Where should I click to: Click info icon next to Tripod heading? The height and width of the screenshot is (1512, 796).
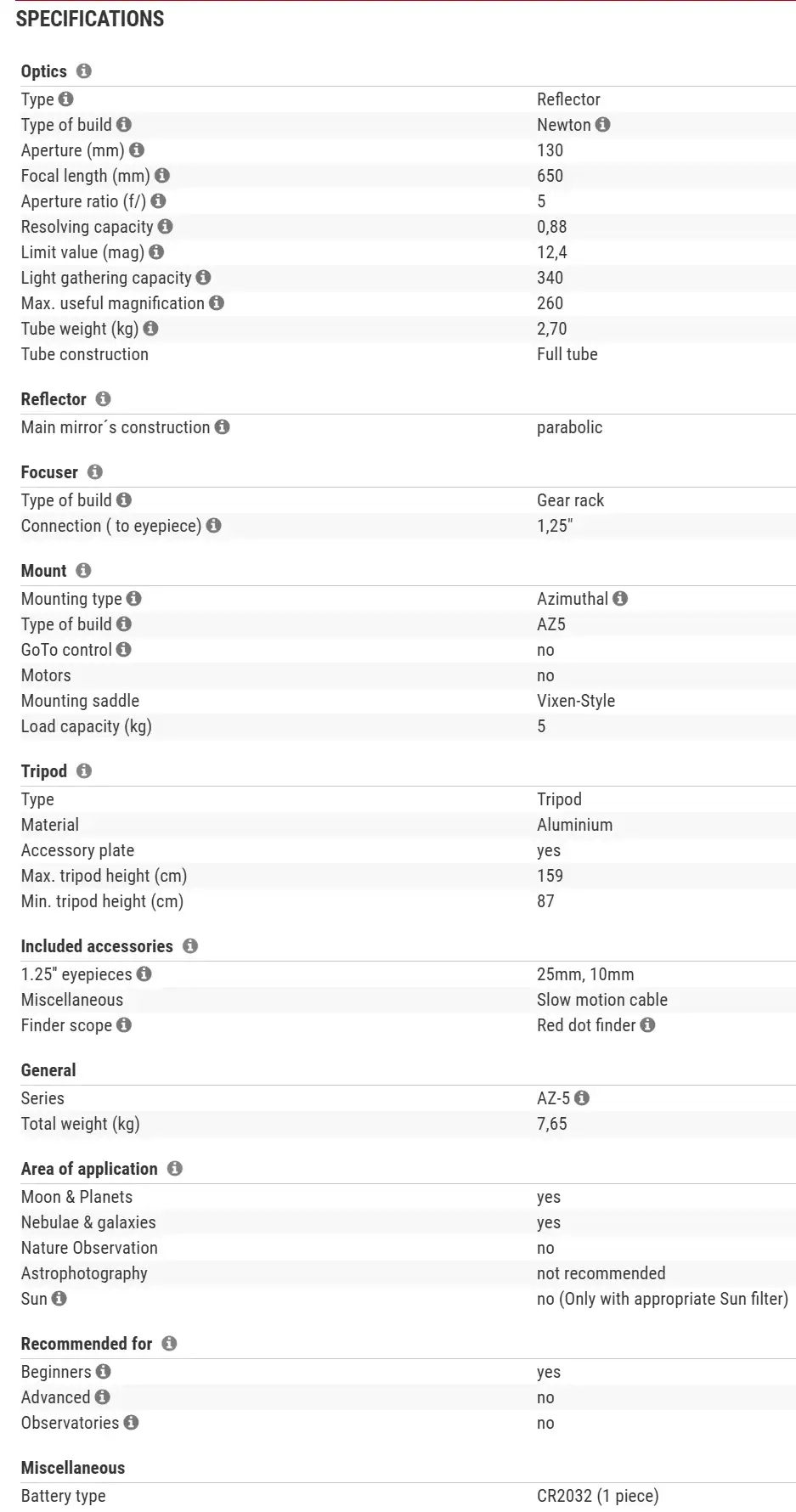(x=83, y=771)
